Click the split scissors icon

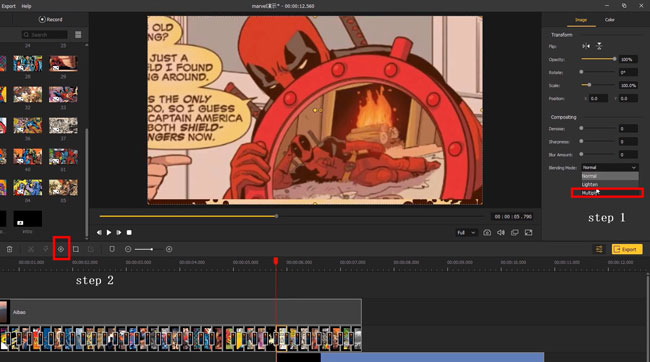[31, 249]
